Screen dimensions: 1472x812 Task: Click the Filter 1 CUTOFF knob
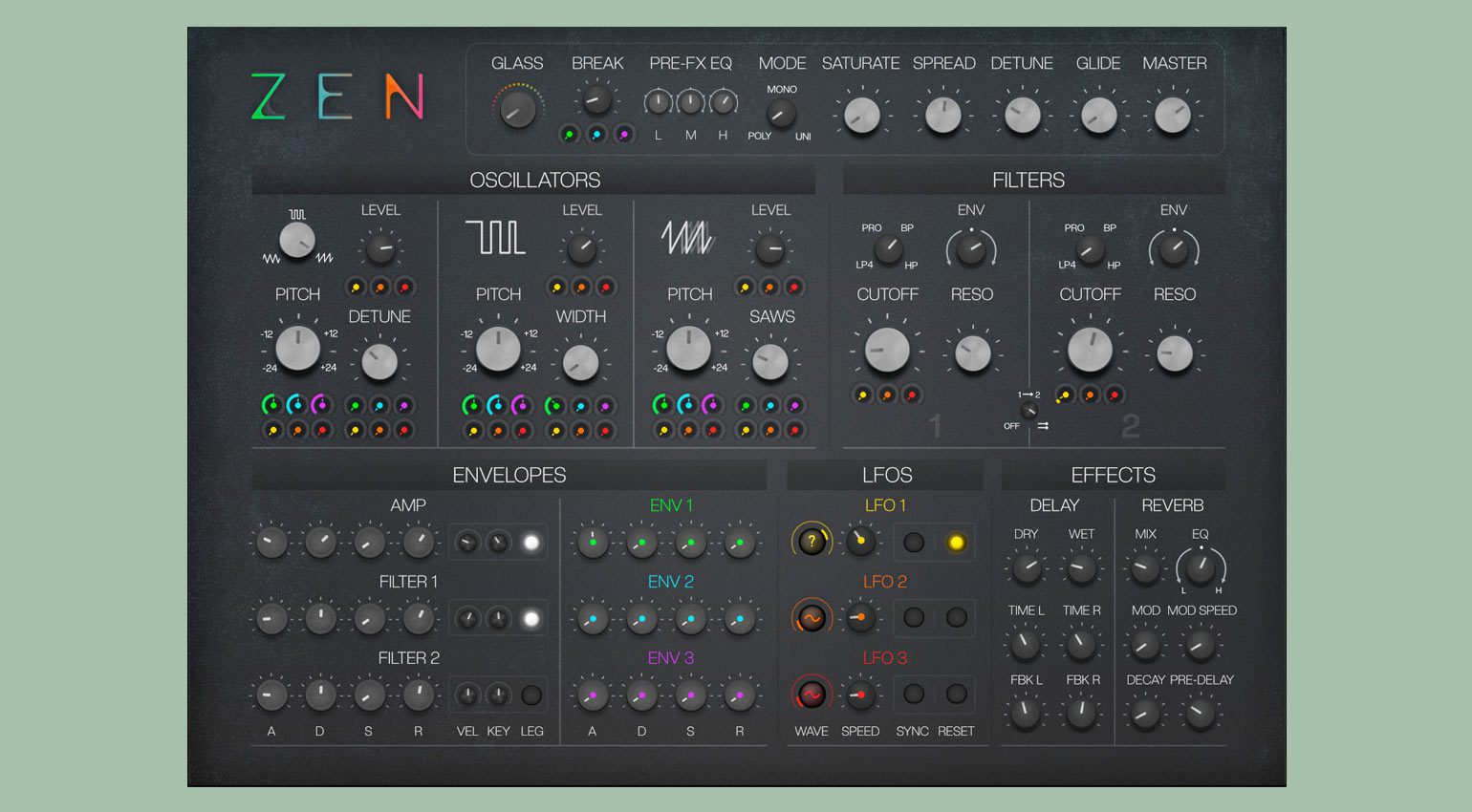887,351
